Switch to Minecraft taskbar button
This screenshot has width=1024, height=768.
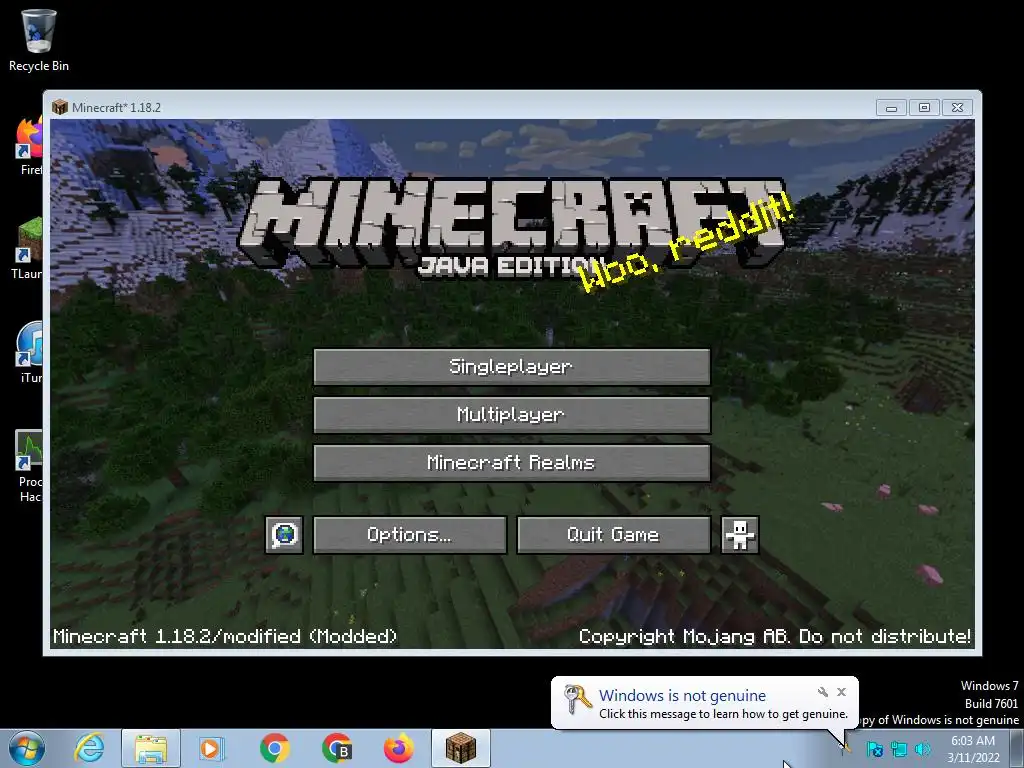point(460,748)
